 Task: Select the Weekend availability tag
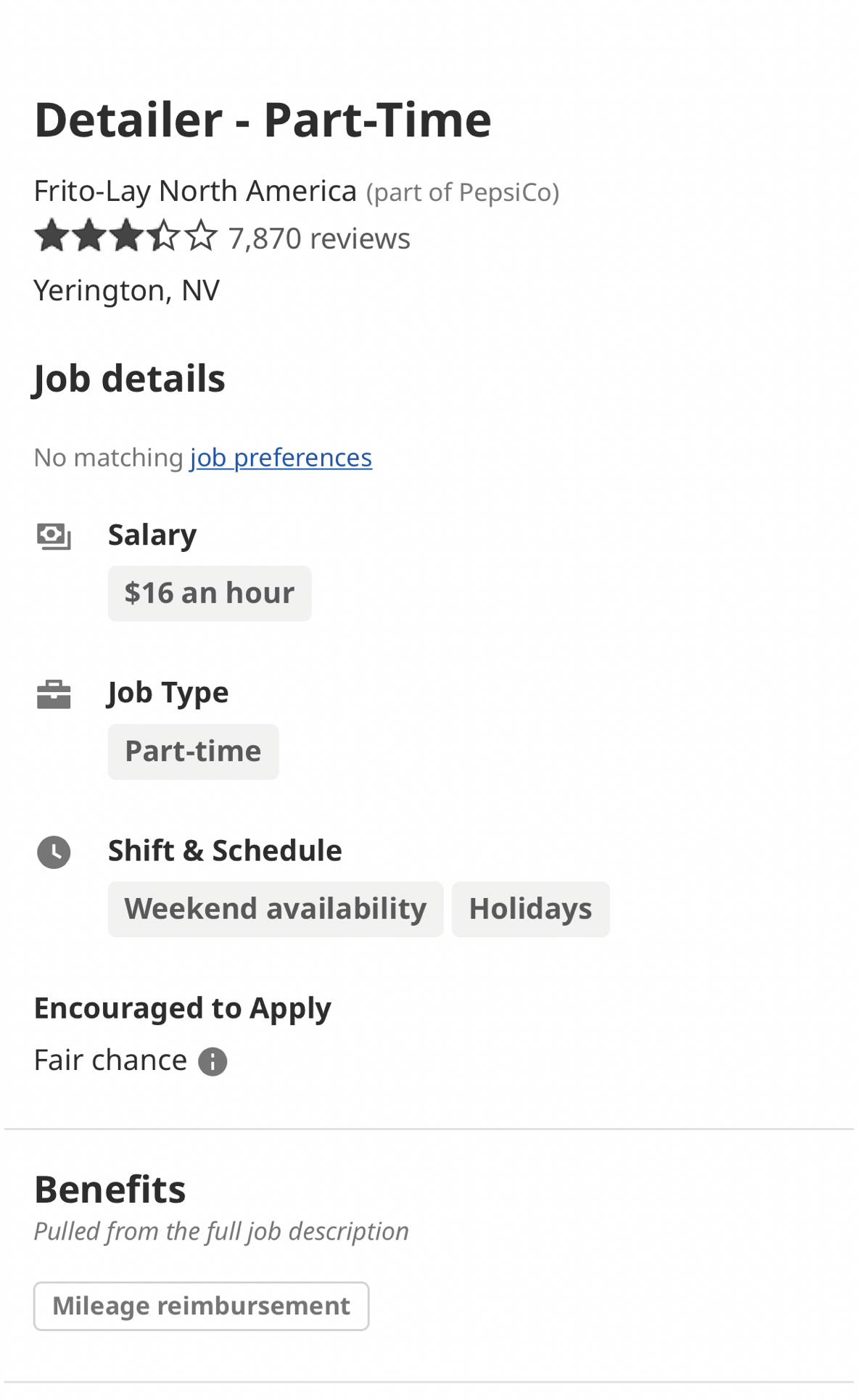tap(275, 909)
